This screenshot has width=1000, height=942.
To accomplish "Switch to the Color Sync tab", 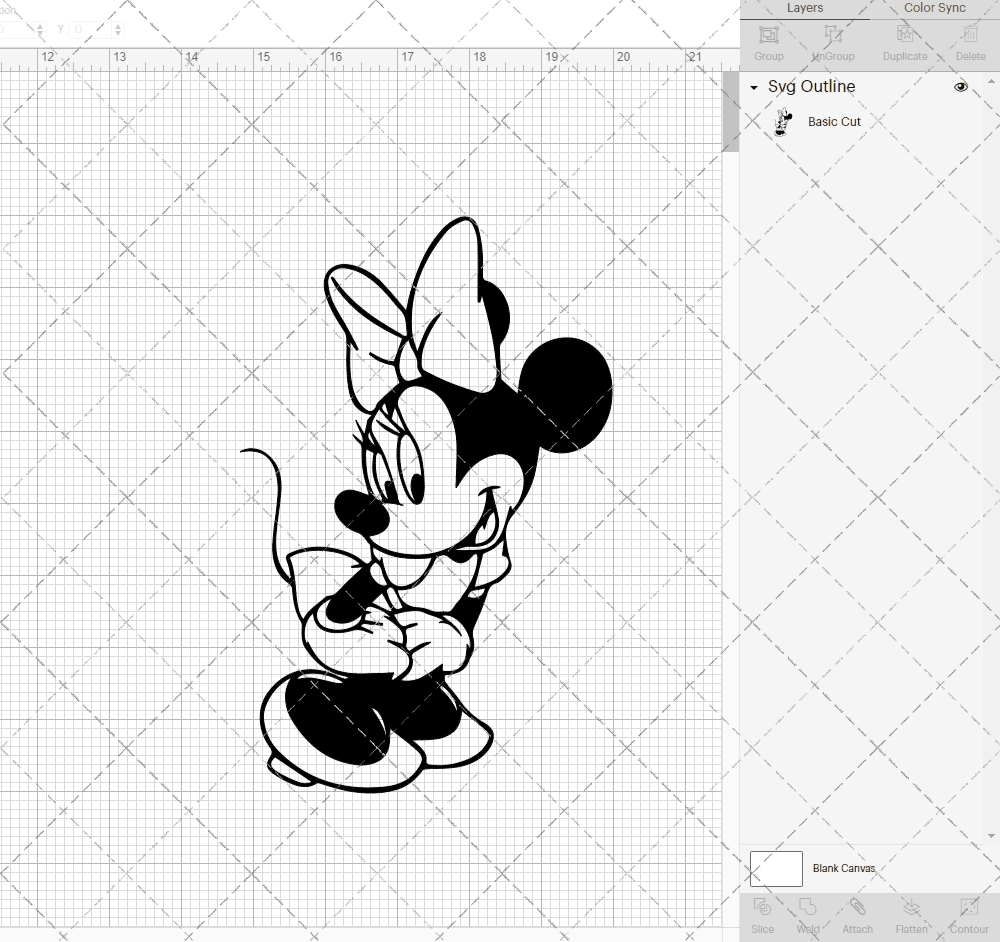I will pos(934,8).
